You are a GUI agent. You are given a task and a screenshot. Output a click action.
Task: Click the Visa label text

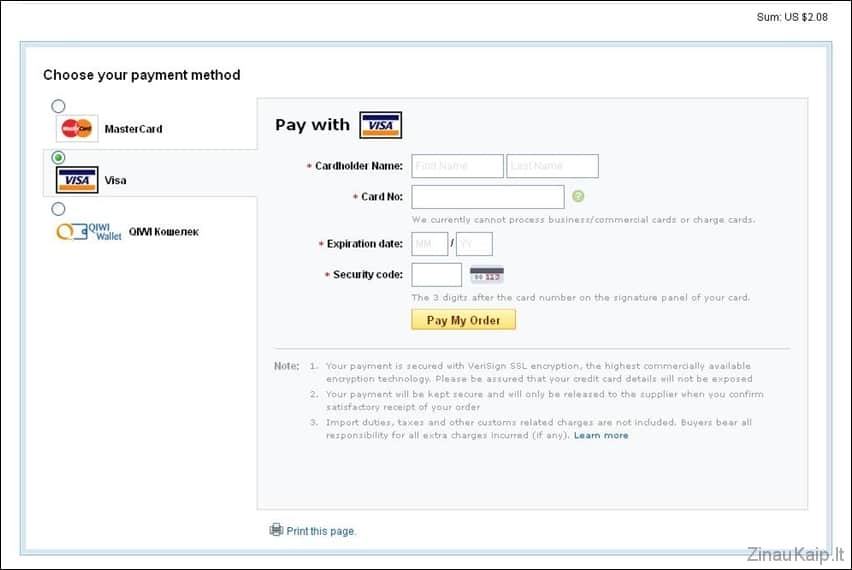(115, 180)
